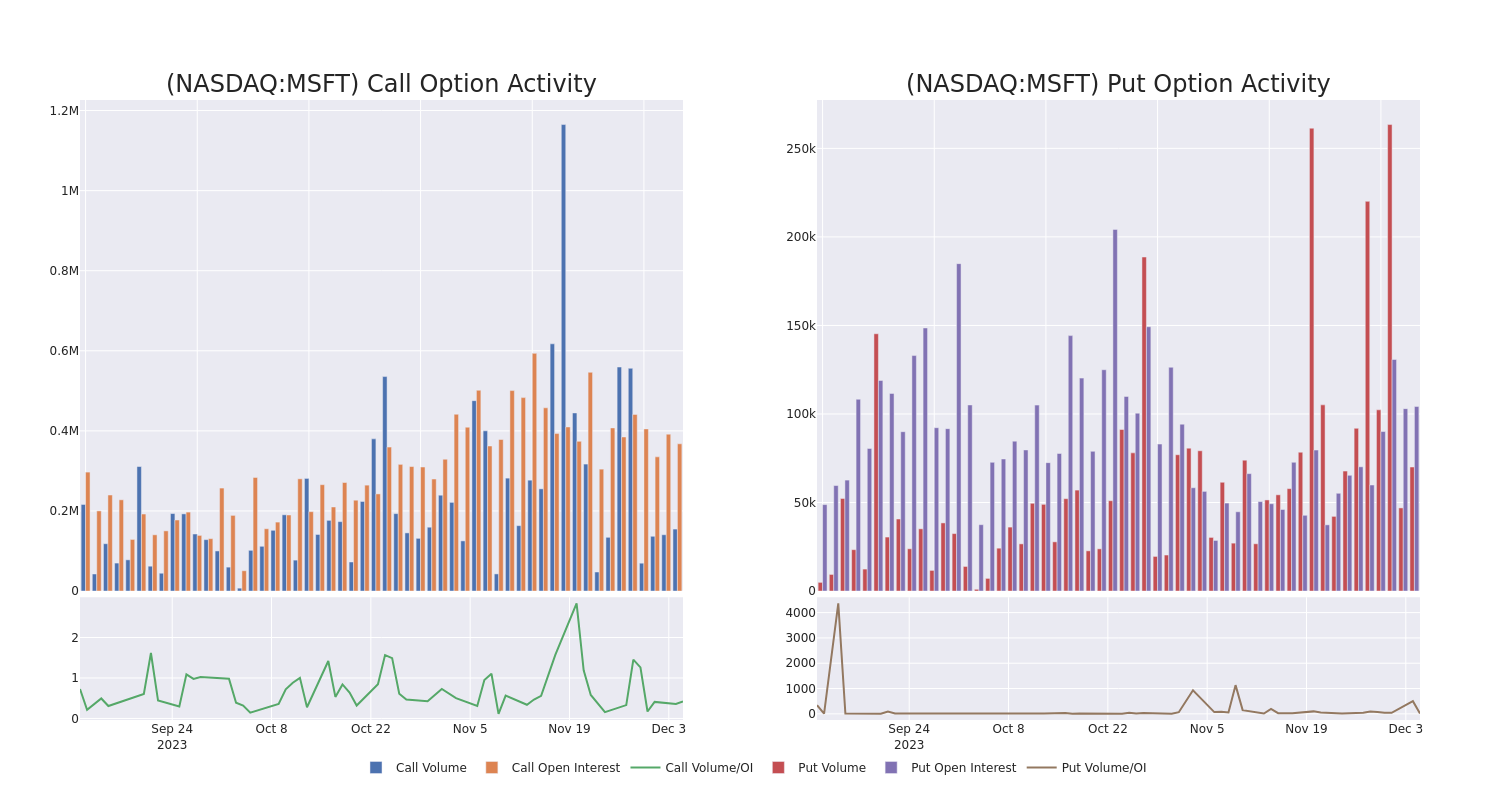Viewport: 1500px width, 800px height.
Task: Click Oct 8 date label on call chart
Action: tap(271, 729)
